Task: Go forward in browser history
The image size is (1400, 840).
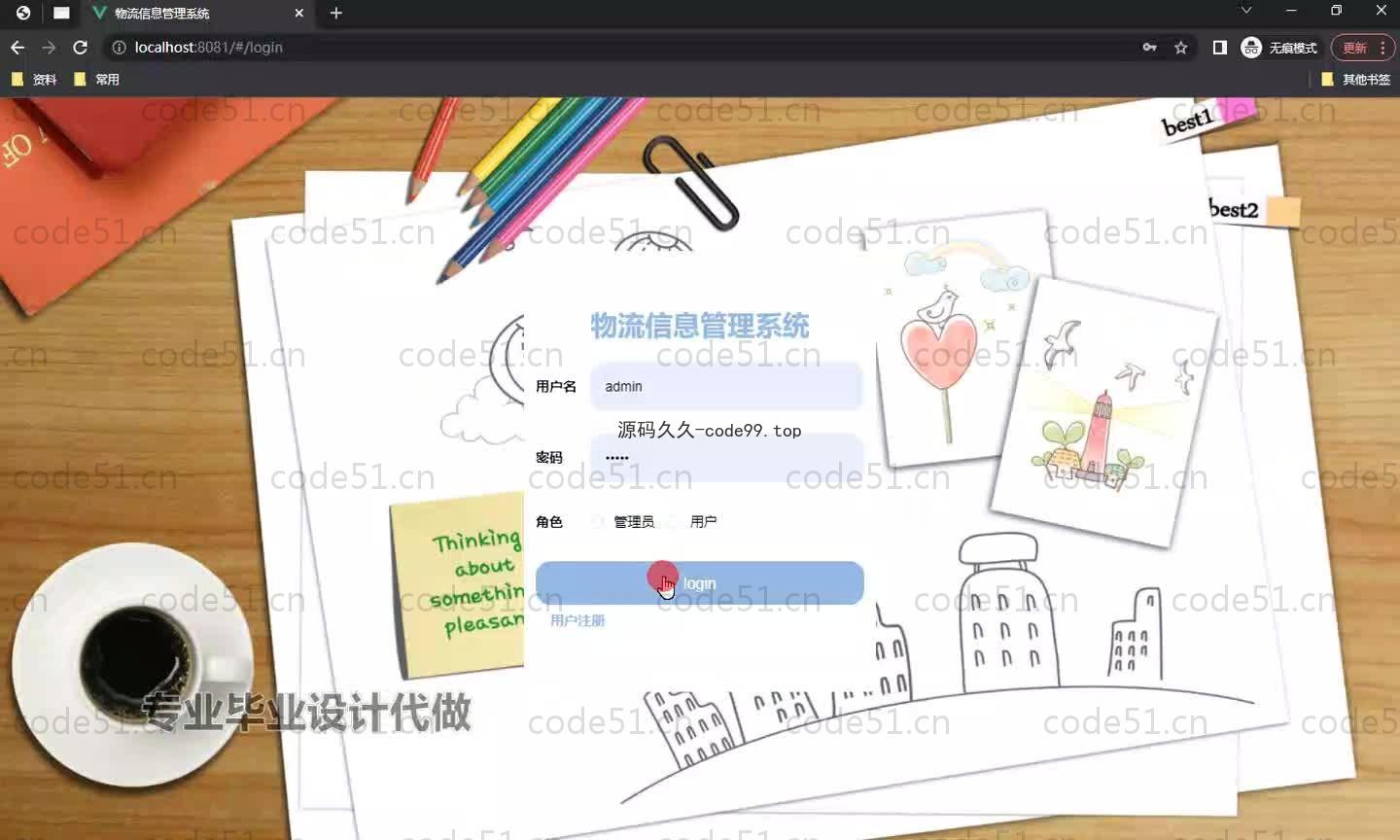Action: (x=49, y=47)
